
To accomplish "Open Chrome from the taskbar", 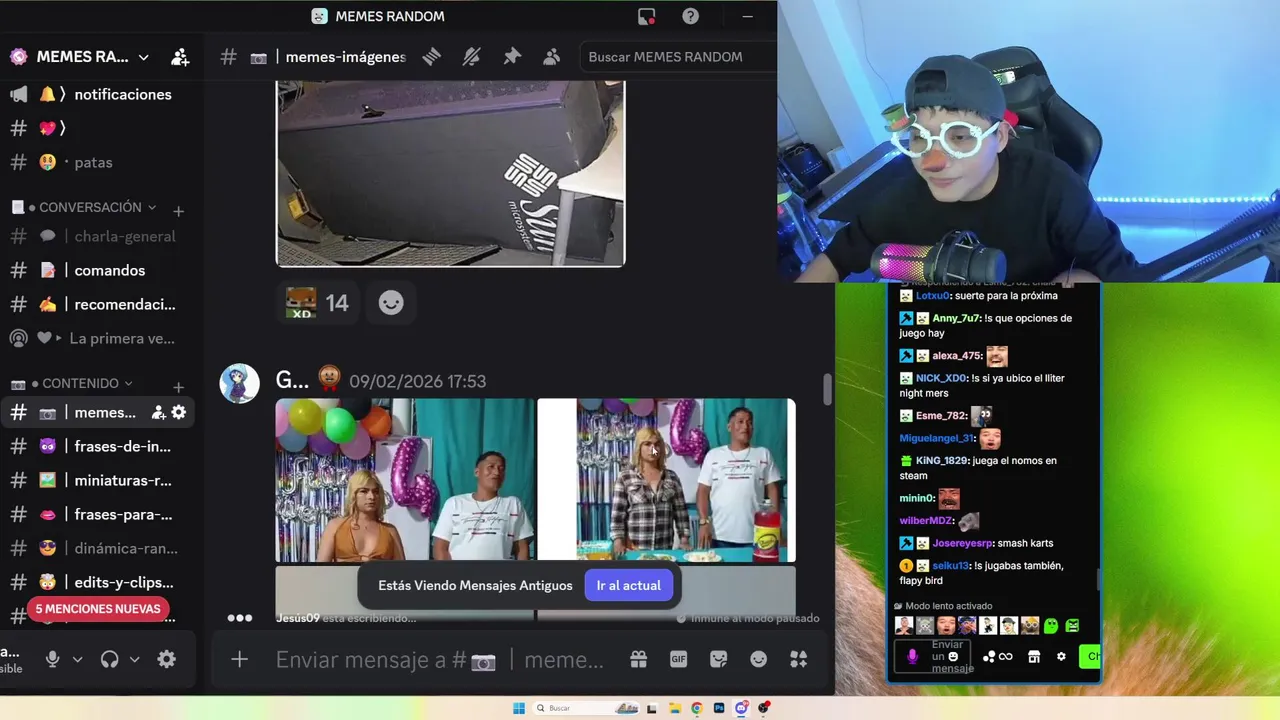I will (696, 708).
